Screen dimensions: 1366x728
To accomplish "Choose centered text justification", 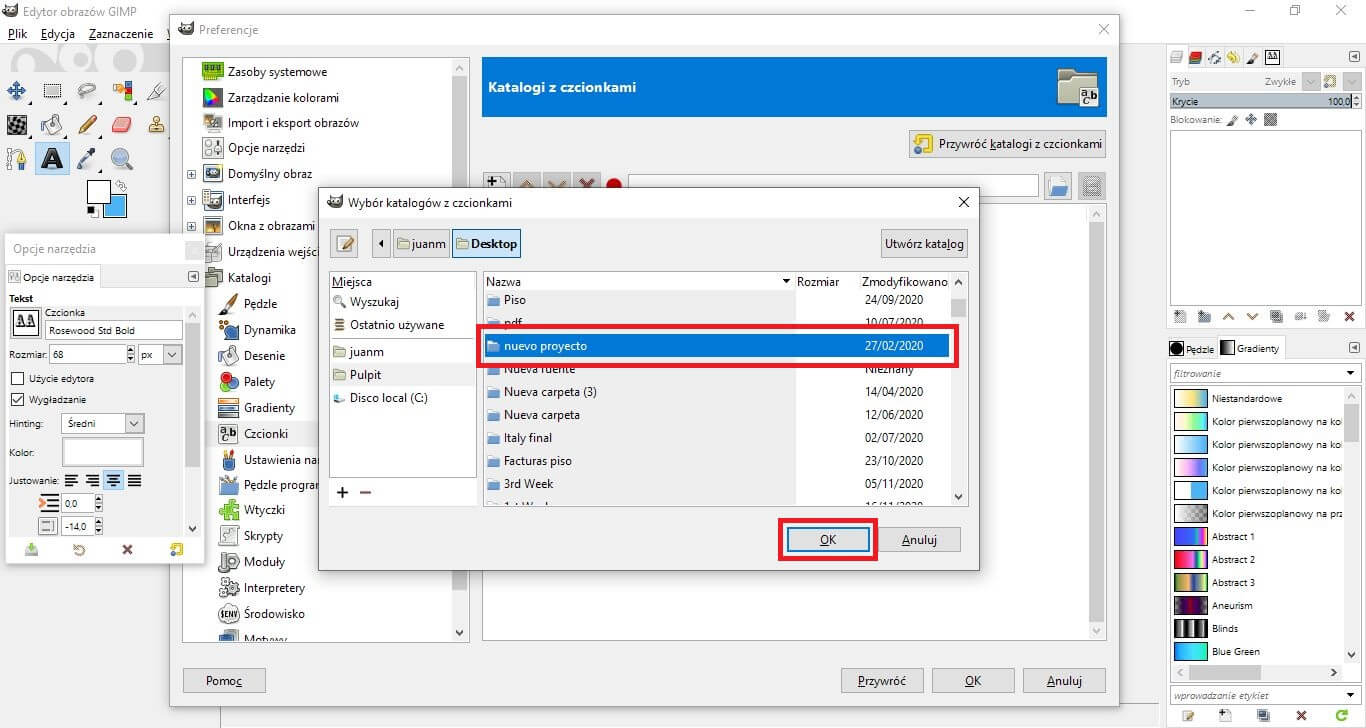I will click(114, 481).
